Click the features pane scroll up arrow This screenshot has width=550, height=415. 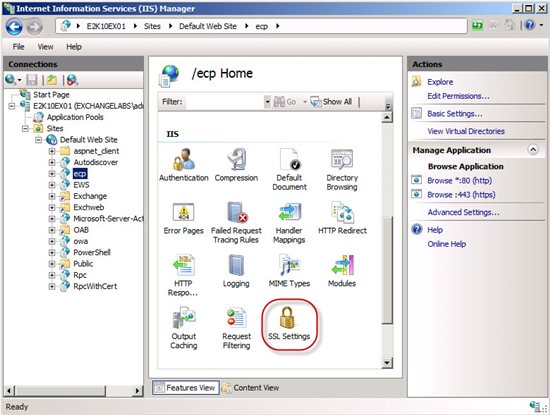coord(387,117)
